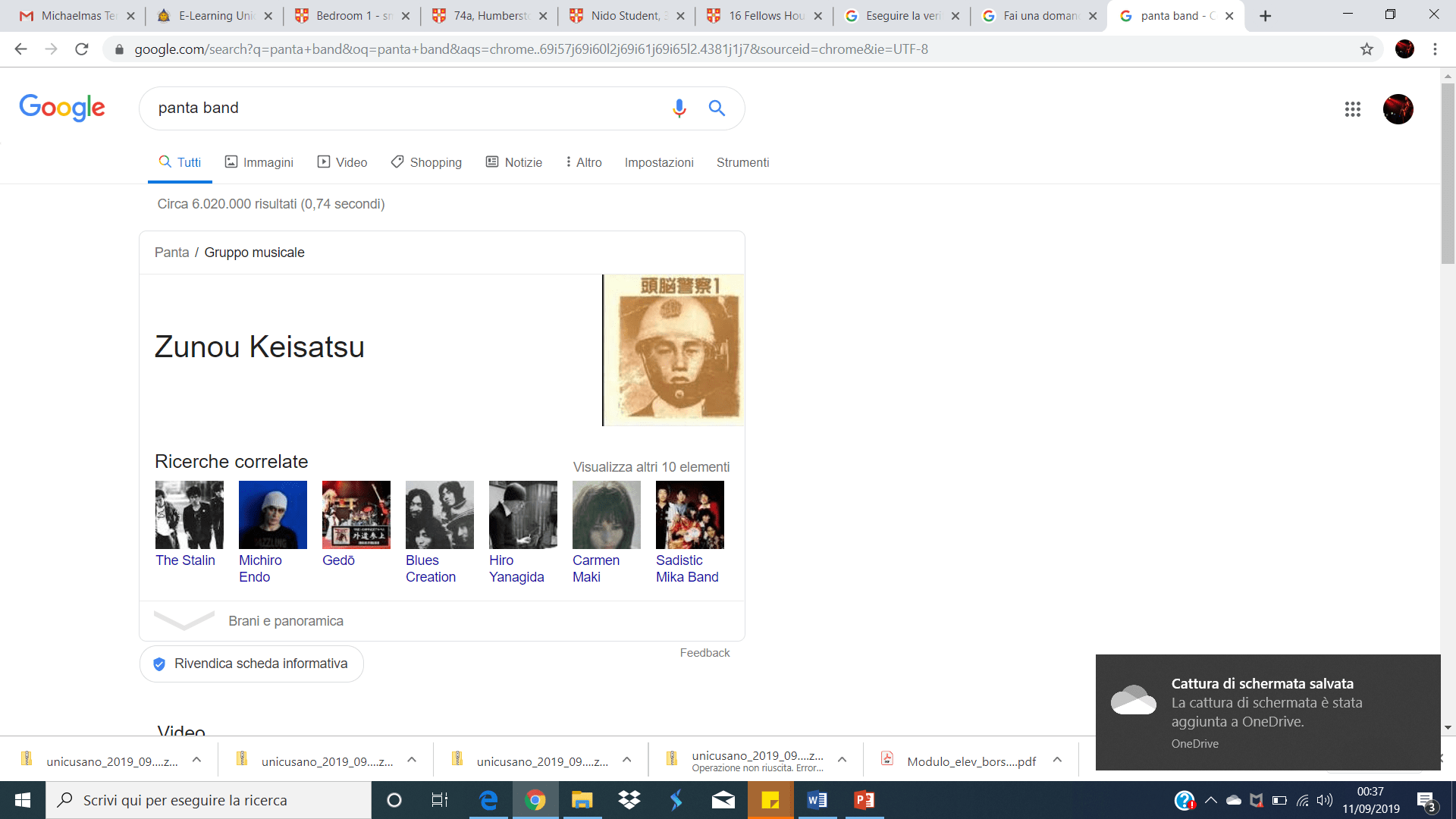Open the Strumenti search menu

tap(742, 162)
